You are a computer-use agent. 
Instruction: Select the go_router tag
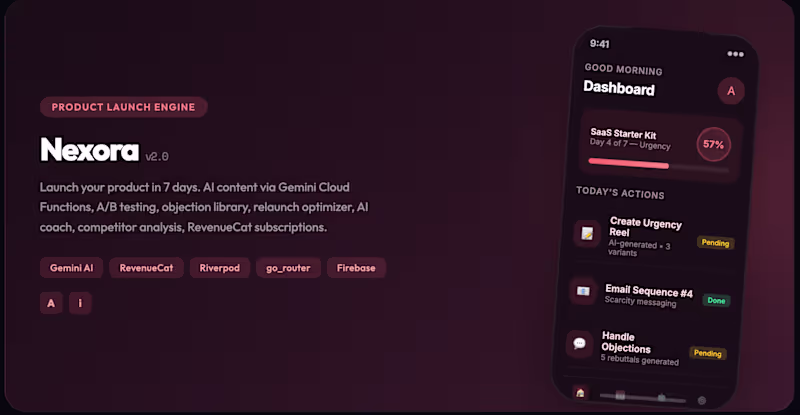288,268
